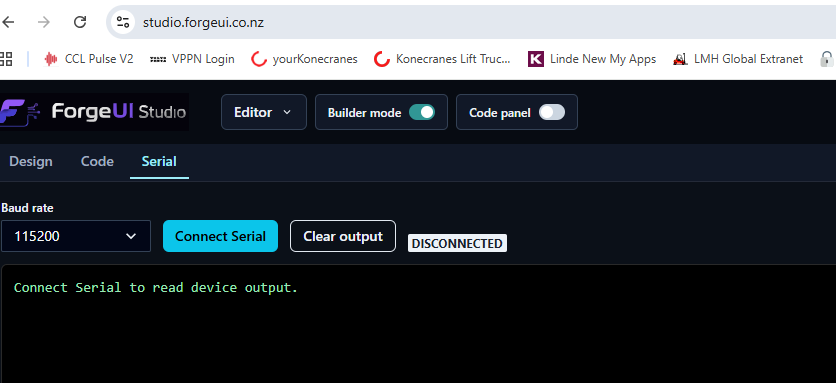Image resolution: width=836 pixels, height=383 pixels.
Task: Click the Connect Serial button
Action: point(220,236)
